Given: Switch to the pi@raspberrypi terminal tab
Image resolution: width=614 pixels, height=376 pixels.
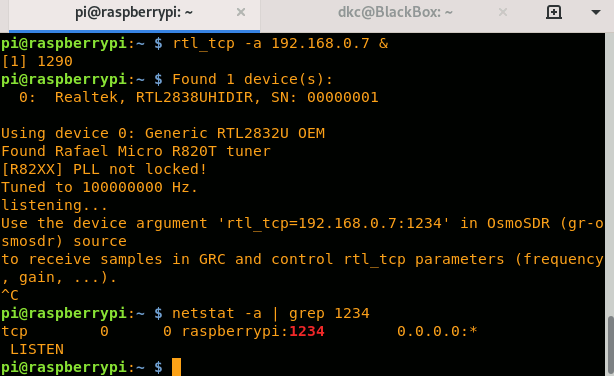Looking at the screenshot, I should 134,13.
